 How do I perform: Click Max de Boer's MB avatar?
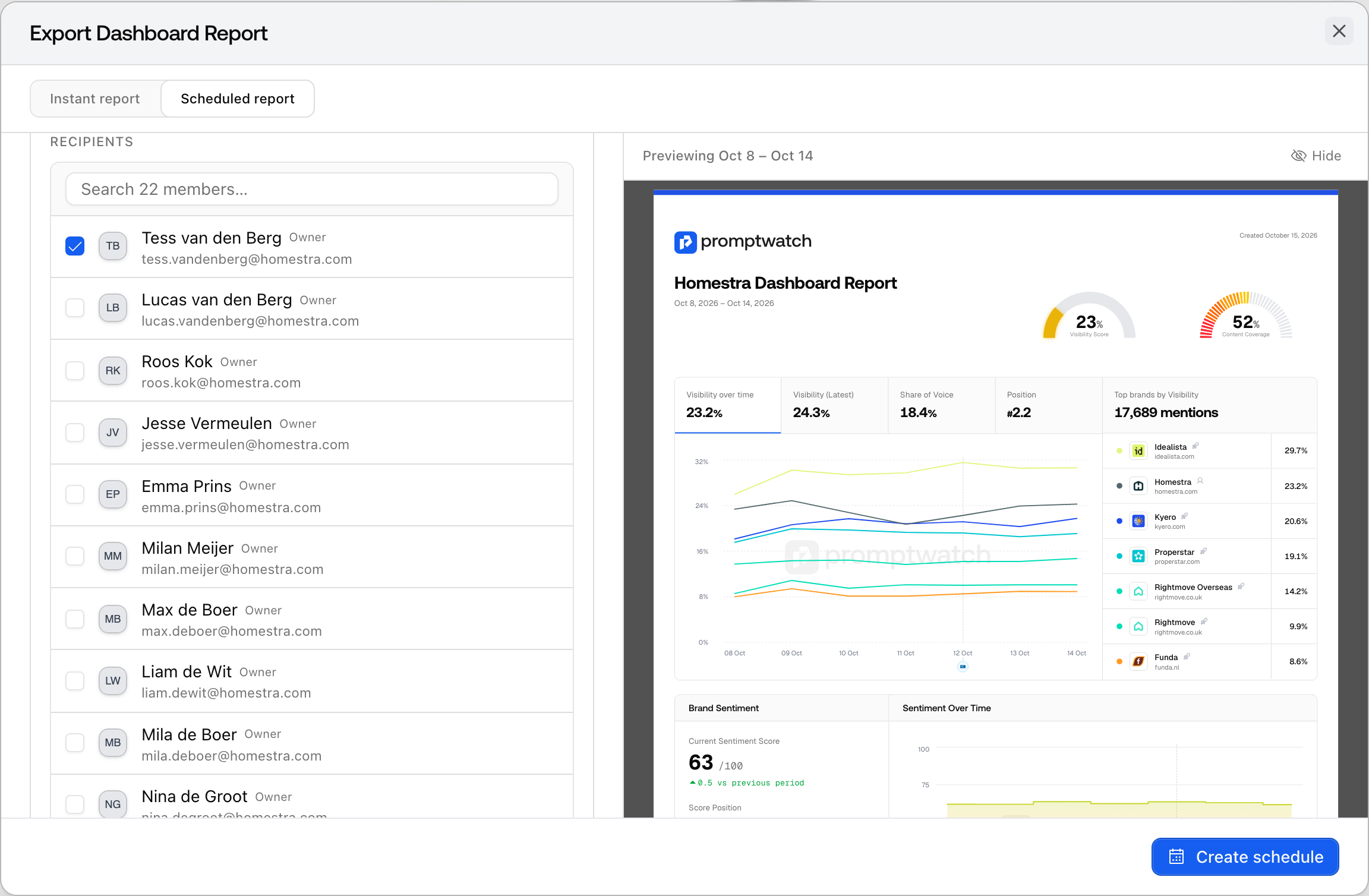pos(113,619)
